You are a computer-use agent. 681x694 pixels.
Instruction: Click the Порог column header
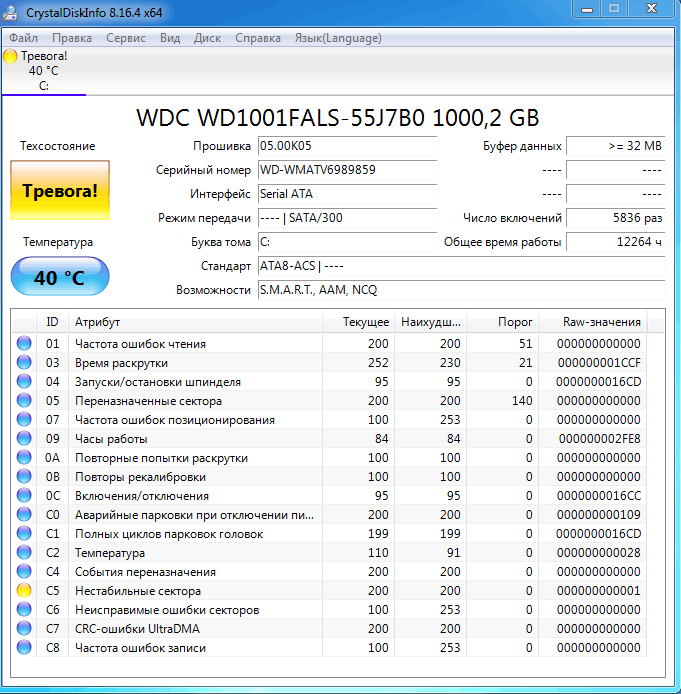[x=502, y=322]
